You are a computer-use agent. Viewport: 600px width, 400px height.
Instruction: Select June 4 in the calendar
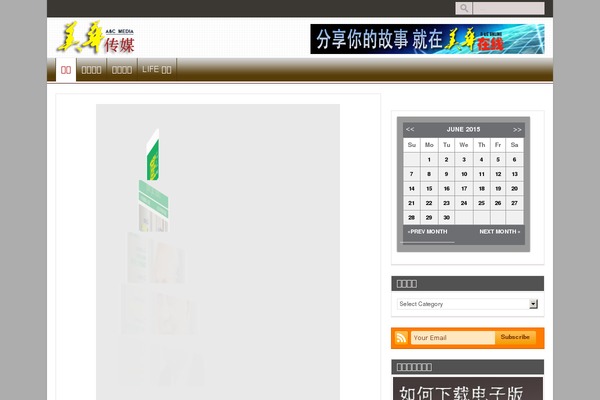tap(481, 160)
